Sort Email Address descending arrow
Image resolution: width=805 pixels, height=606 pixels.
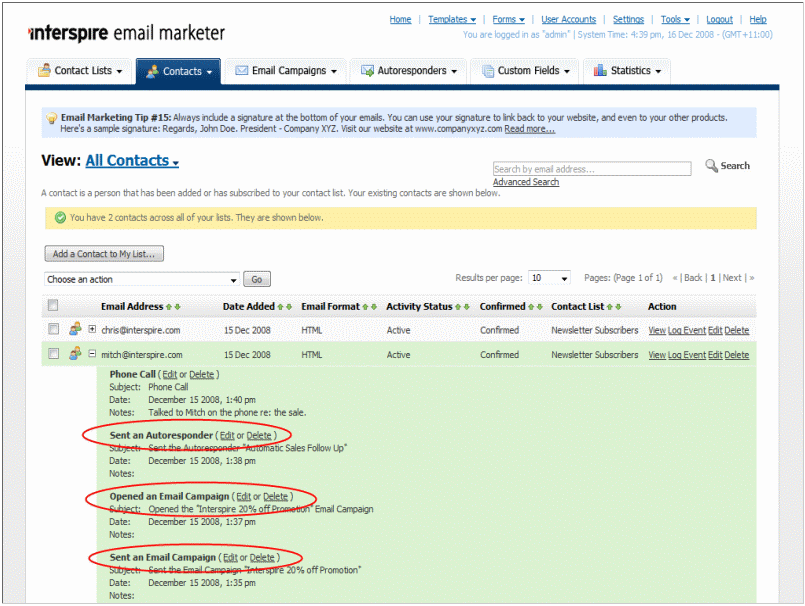click(178, 307)
